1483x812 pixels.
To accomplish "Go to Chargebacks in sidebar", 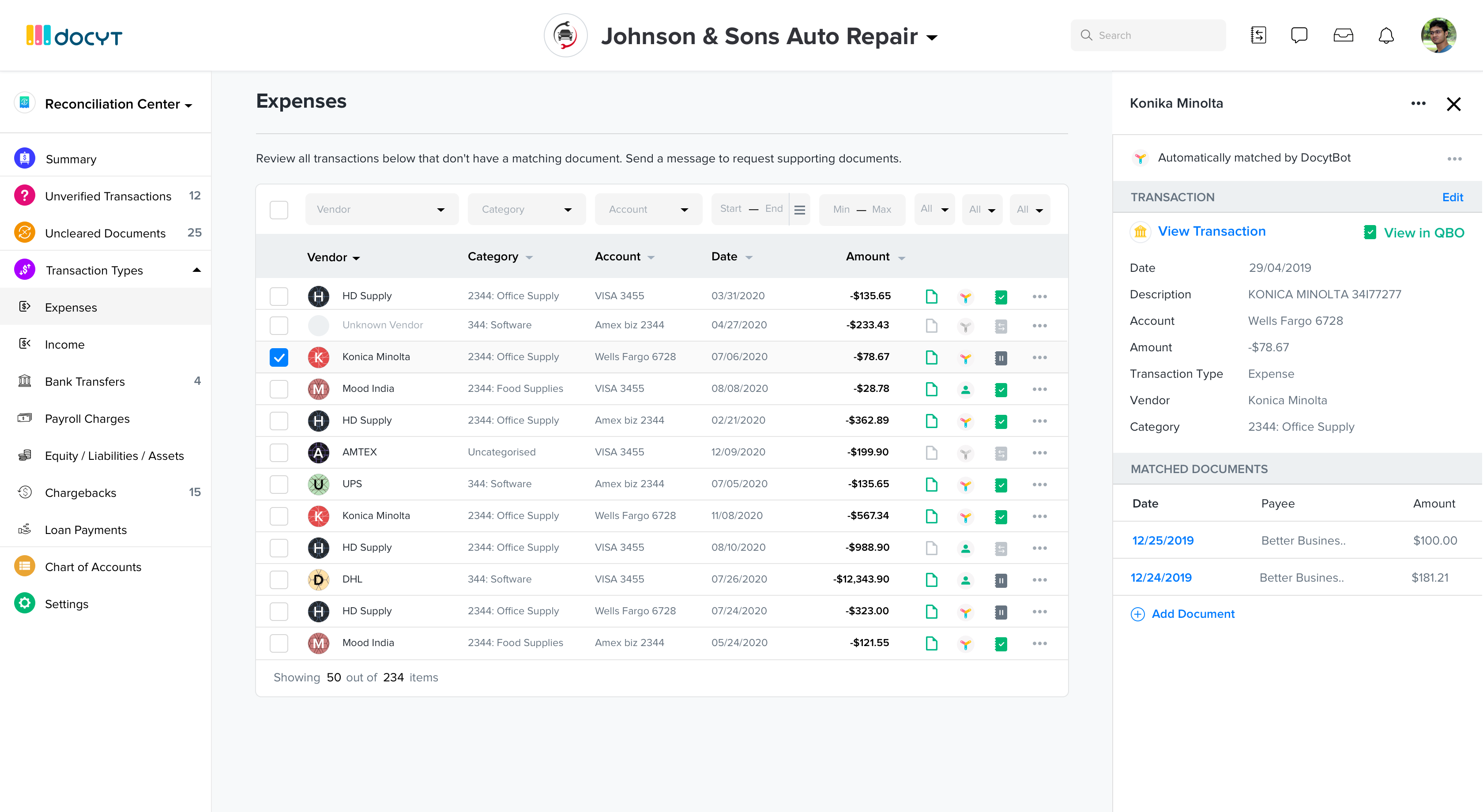I will [81, 492].
